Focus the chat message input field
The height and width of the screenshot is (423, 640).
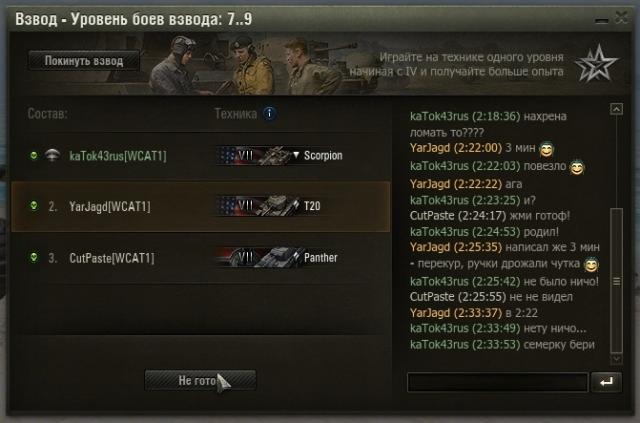(498, 383)
